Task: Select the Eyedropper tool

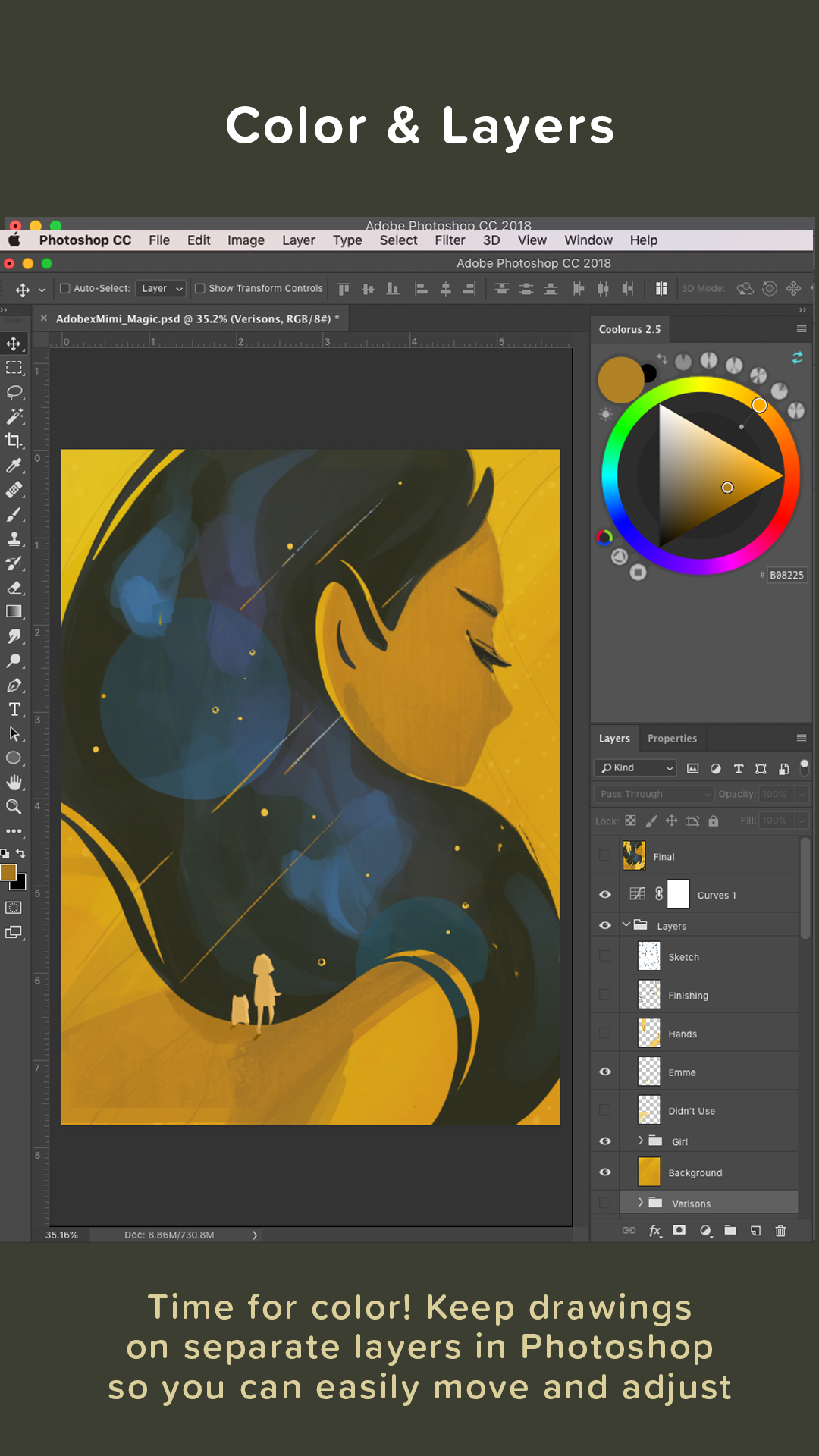Action: tap(14, 465)
